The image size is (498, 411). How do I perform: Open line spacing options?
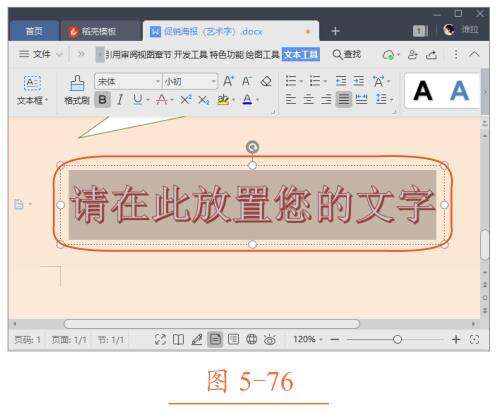[381, 99]
